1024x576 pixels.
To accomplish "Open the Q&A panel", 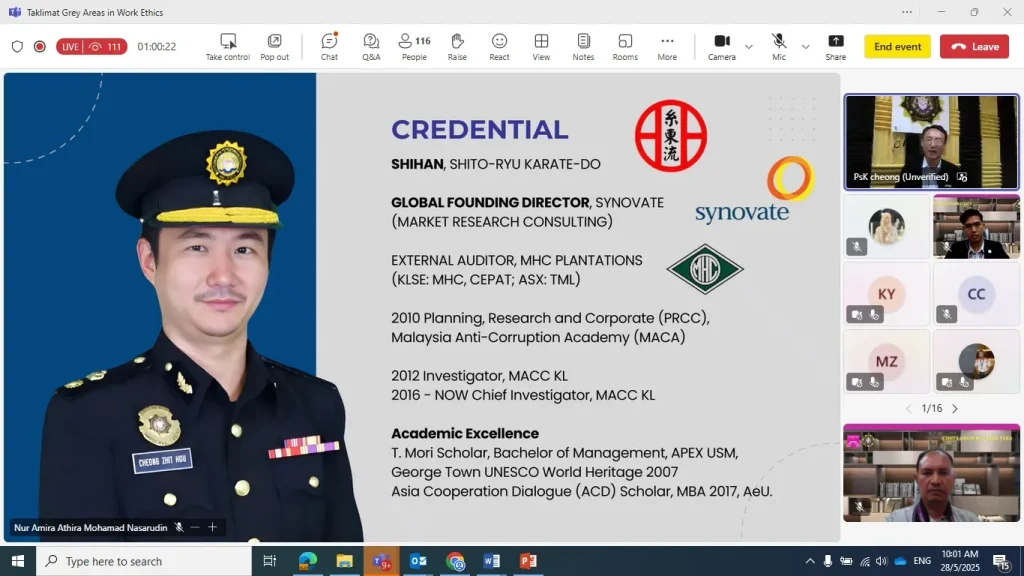I will pyautogui.click(x=371, y=46).
